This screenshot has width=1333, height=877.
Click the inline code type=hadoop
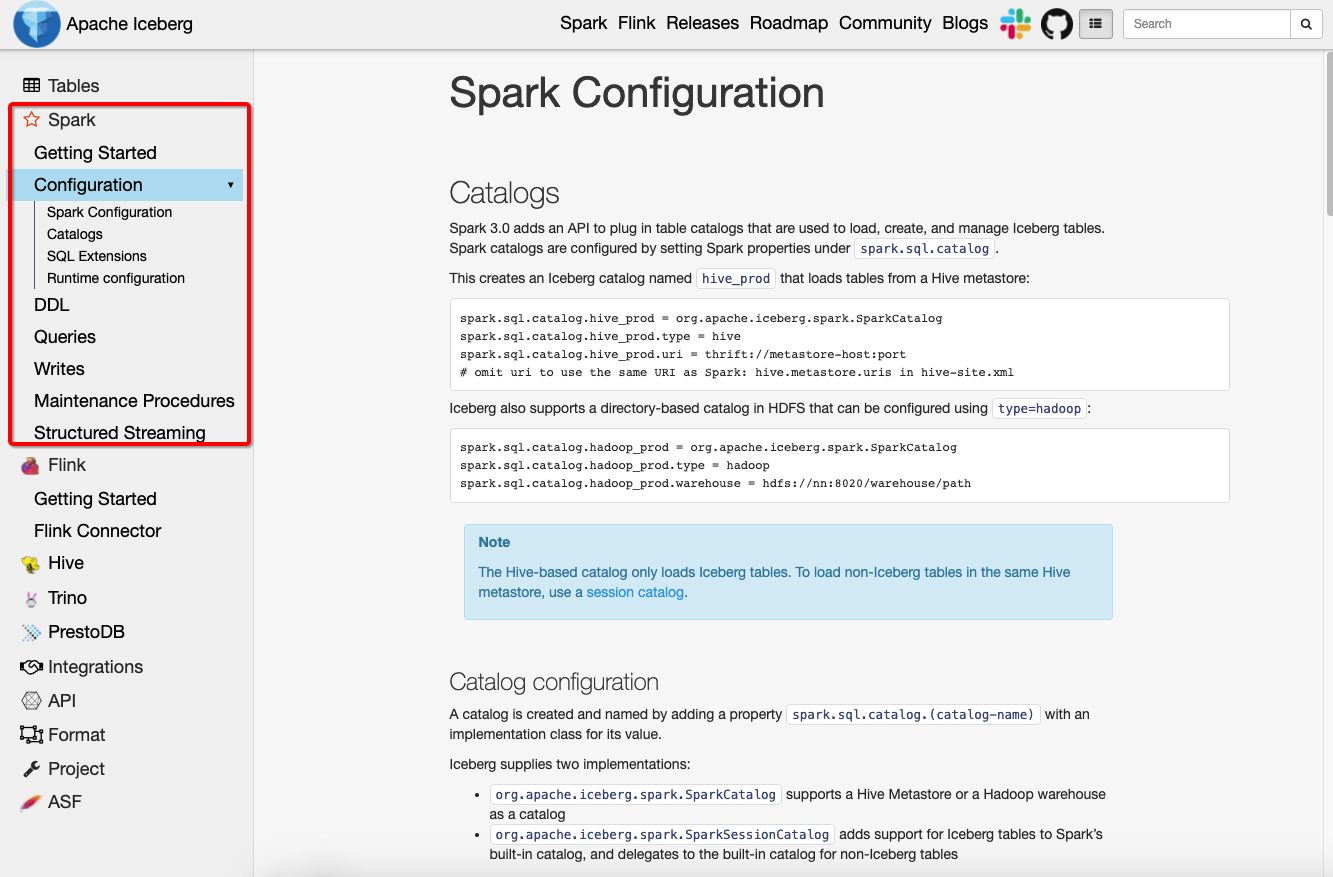(1039, 409)
